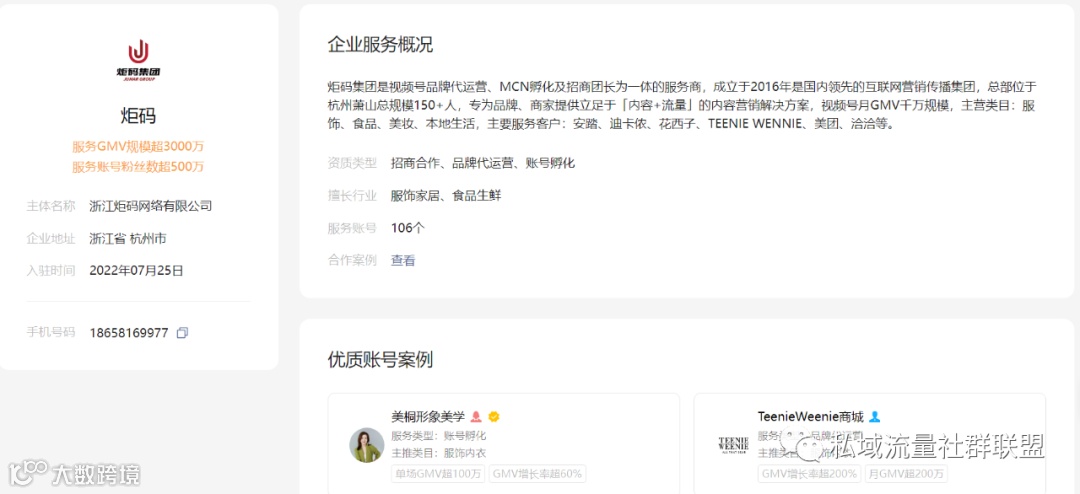Select the phone number 18658169977

[129, 333]
